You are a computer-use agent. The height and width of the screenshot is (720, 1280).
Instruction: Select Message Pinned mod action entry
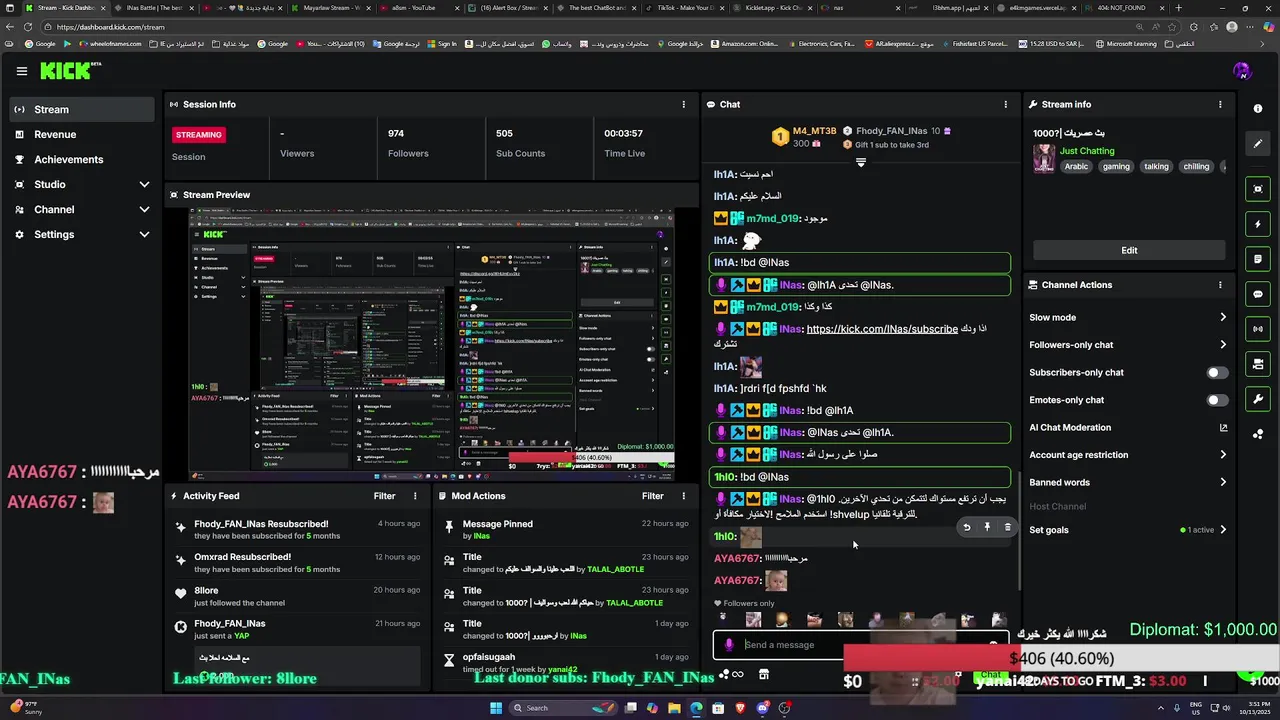point(566,530)
